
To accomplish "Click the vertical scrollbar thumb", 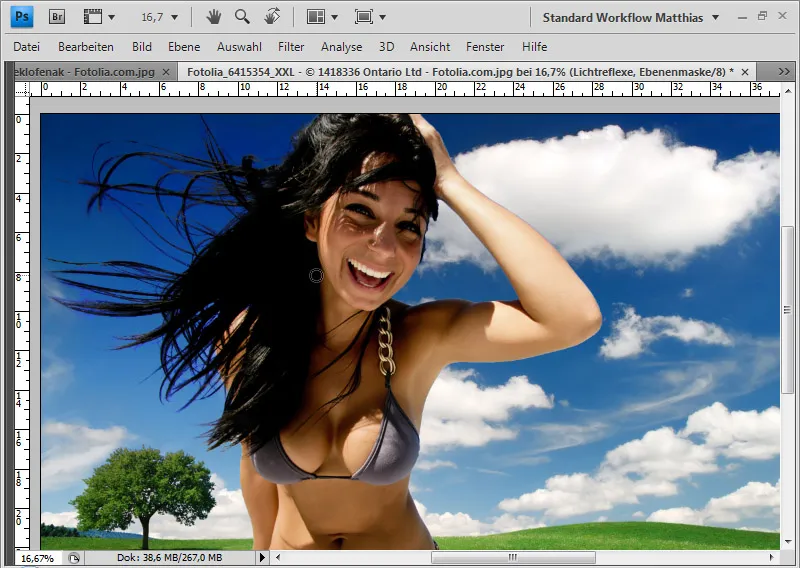I will pos(788,309).
